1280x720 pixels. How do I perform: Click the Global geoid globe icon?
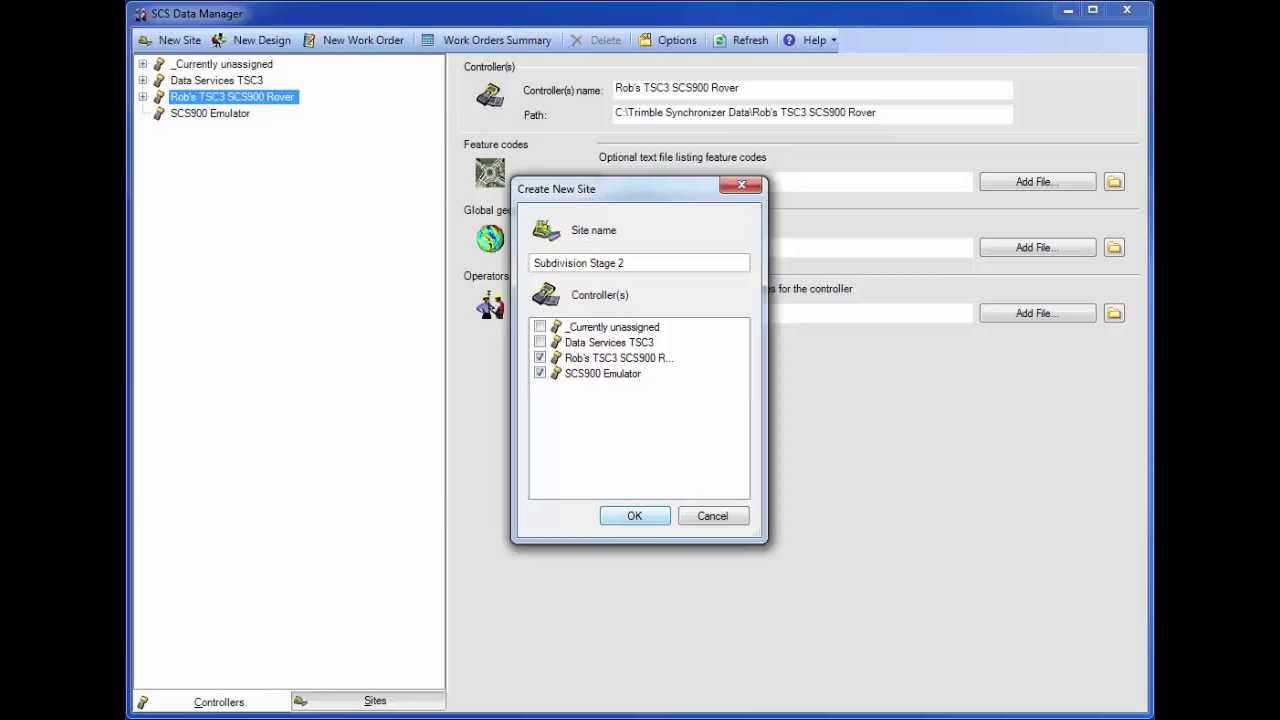coord(490,238)
